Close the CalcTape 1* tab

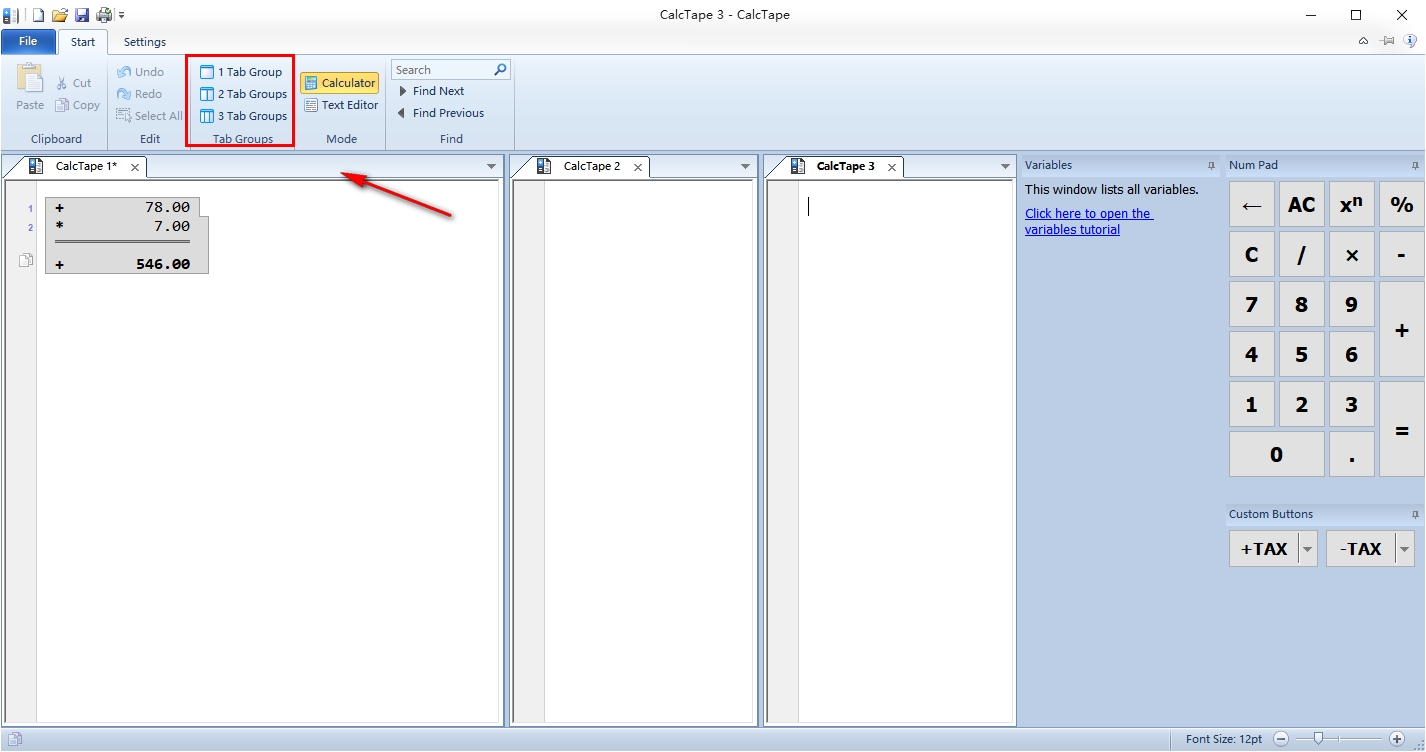pyautogui.click(x=135, y=167)
